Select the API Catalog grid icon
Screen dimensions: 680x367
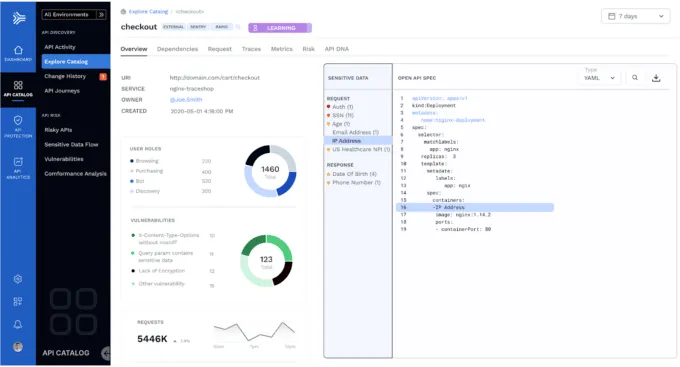coord(18,85)
